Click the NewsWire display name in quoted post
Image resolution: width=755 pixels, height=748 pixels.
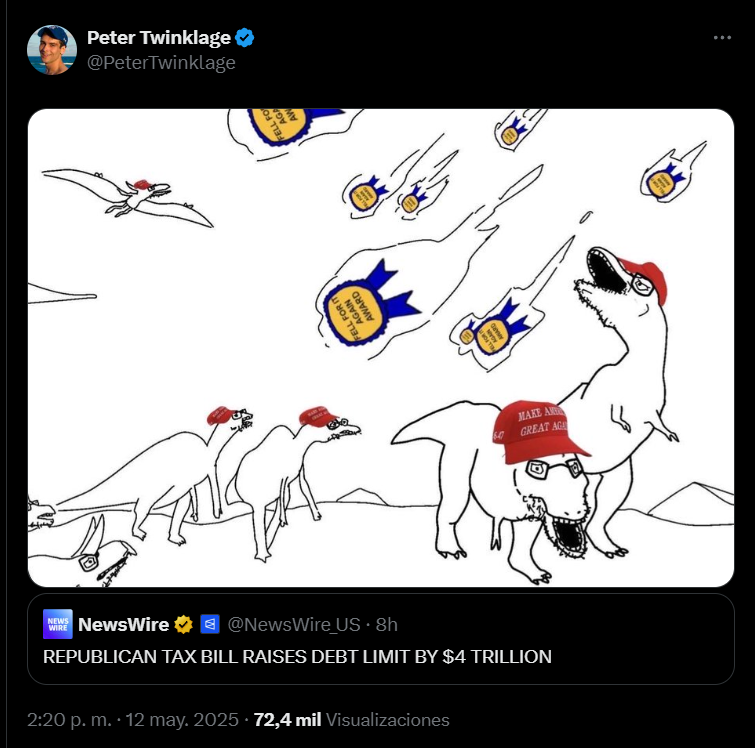(x=123, y=624)
